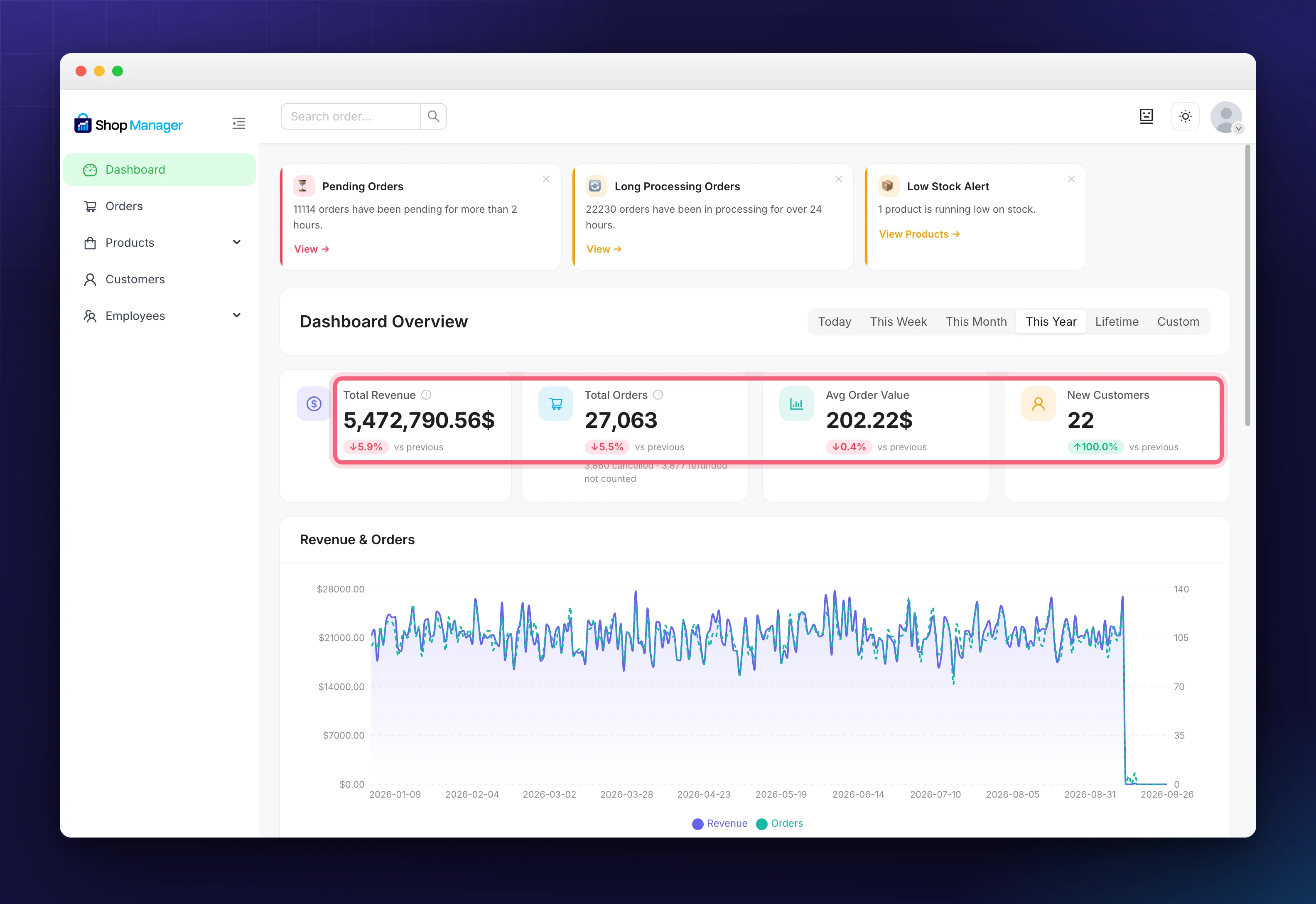Click the New Customers person icon

(1038, 403)
